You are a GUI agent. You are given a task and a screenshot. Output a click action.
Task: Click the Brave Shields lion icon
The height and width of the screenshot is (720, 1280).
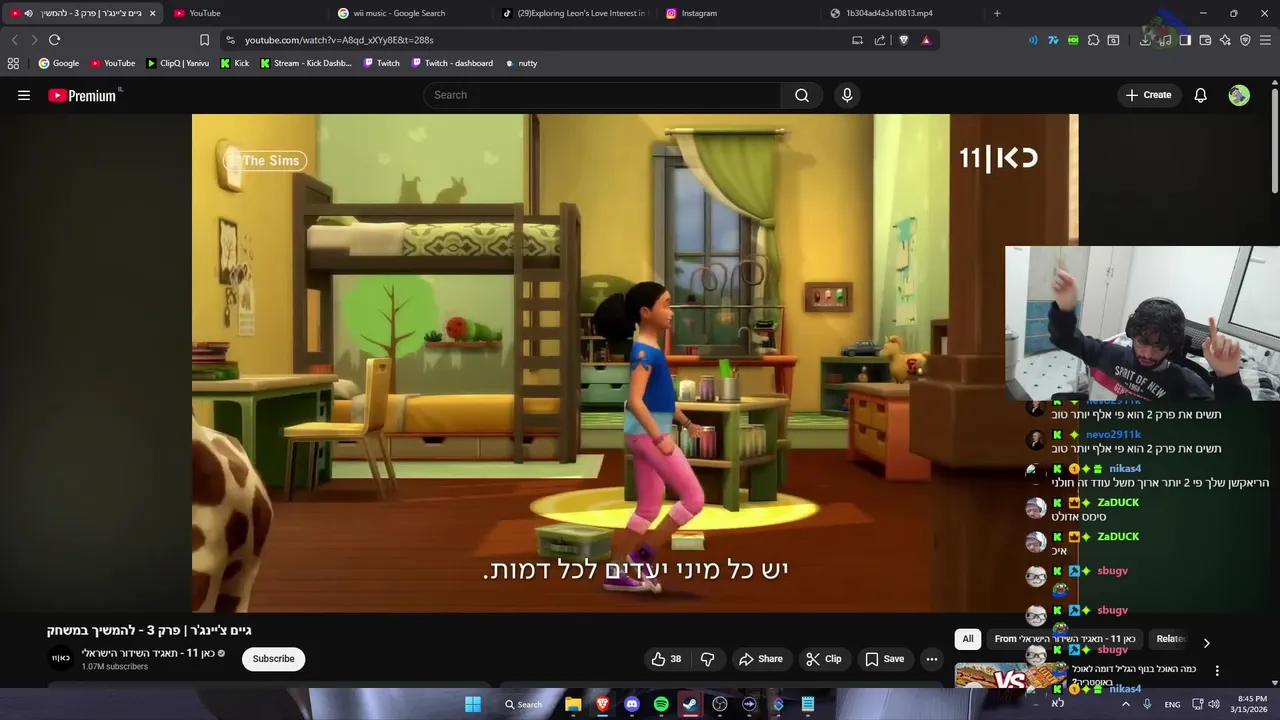pyautogui.click(x=904, y=40)
